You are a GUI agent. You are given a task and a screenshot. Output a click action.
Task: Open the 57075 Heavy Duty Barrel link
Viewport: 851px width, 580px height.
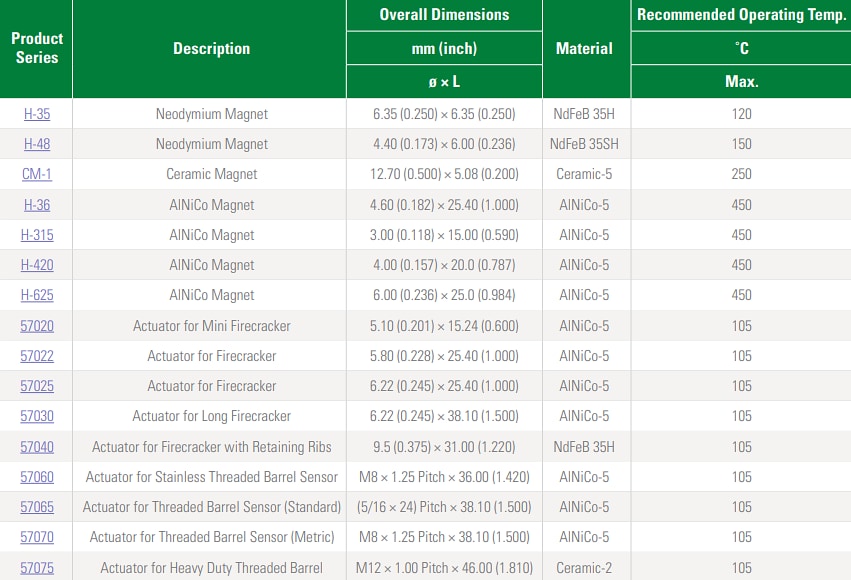pyautogui.click(x=36, y=567)
